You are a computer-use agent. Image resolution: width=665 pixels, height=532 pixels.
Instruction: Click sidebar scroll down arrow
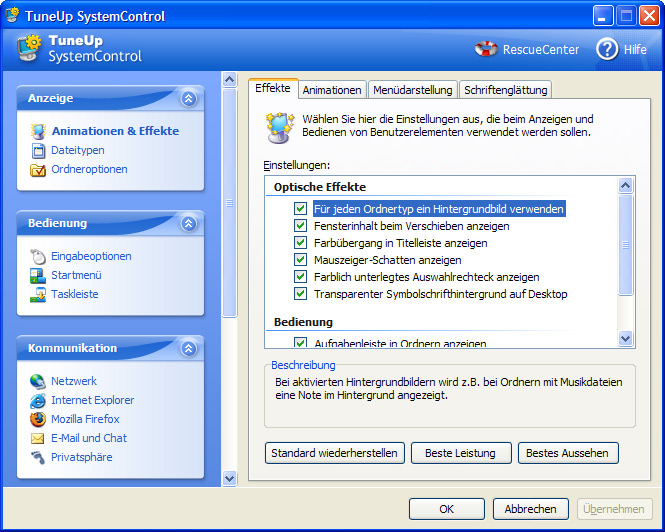point(229,479)
